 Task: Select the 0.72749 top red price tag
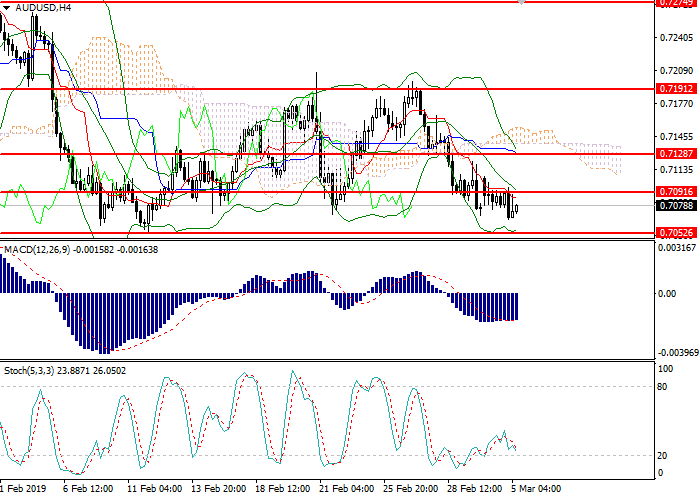(x=674, y=3)
